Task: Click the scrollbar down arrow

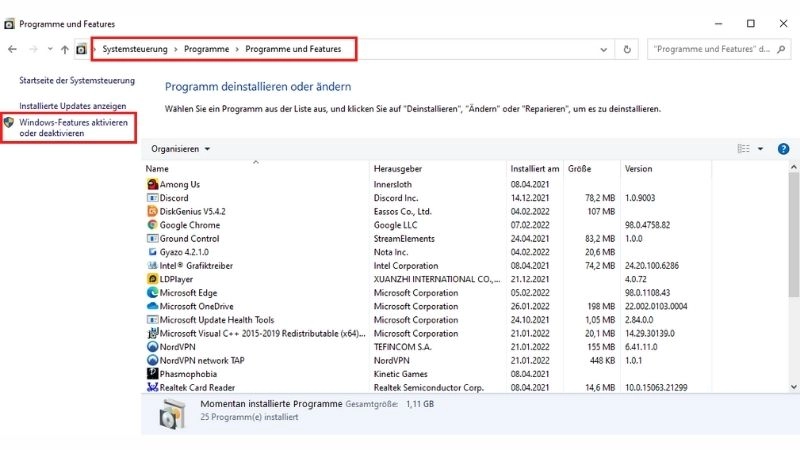Action: pyautogui.click(x=793, y=387)
